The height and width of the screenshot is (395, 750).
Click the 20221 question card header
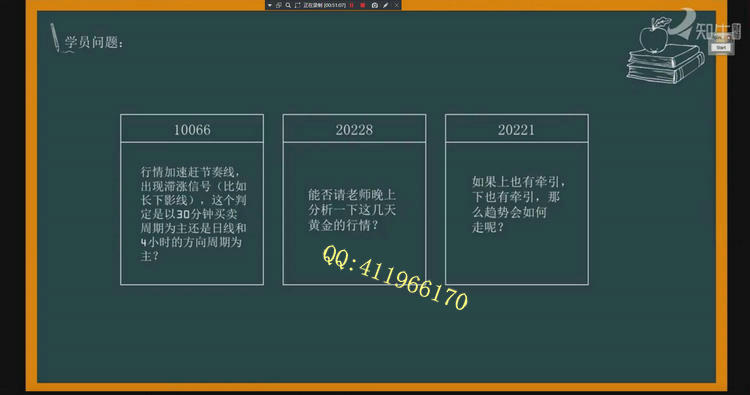517,129
